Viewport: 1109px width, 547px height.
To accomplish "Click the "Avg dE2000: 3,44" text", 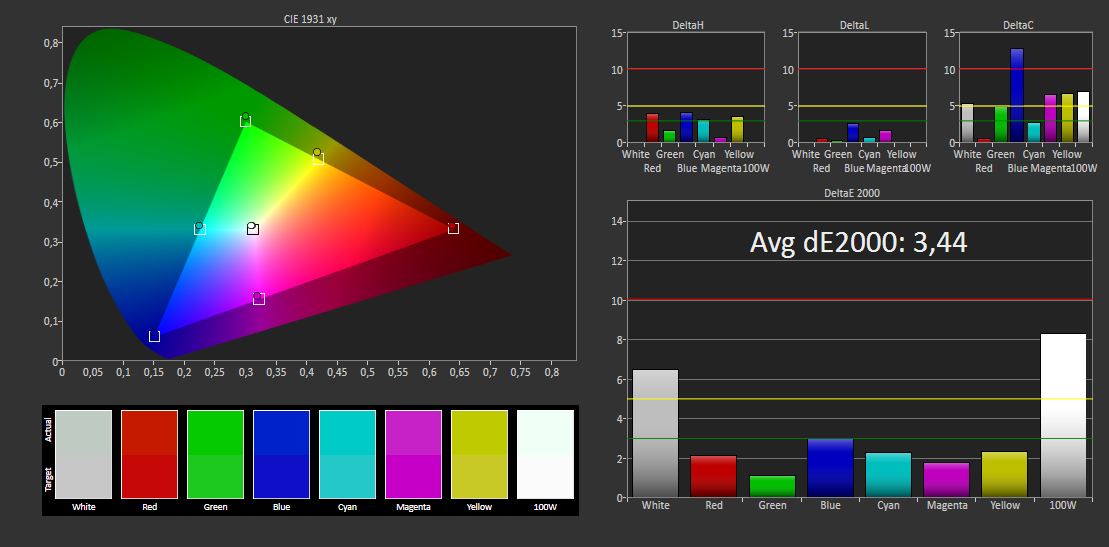I will tap(859, 242).
